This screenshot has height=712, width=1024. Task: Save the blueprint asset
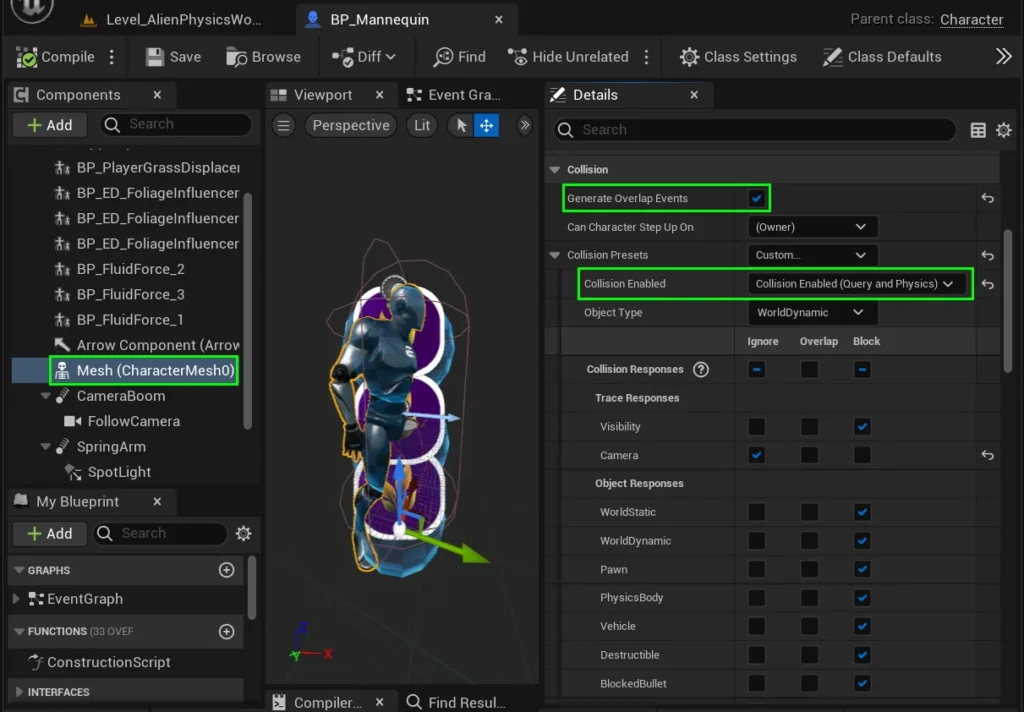click(173, 57)
